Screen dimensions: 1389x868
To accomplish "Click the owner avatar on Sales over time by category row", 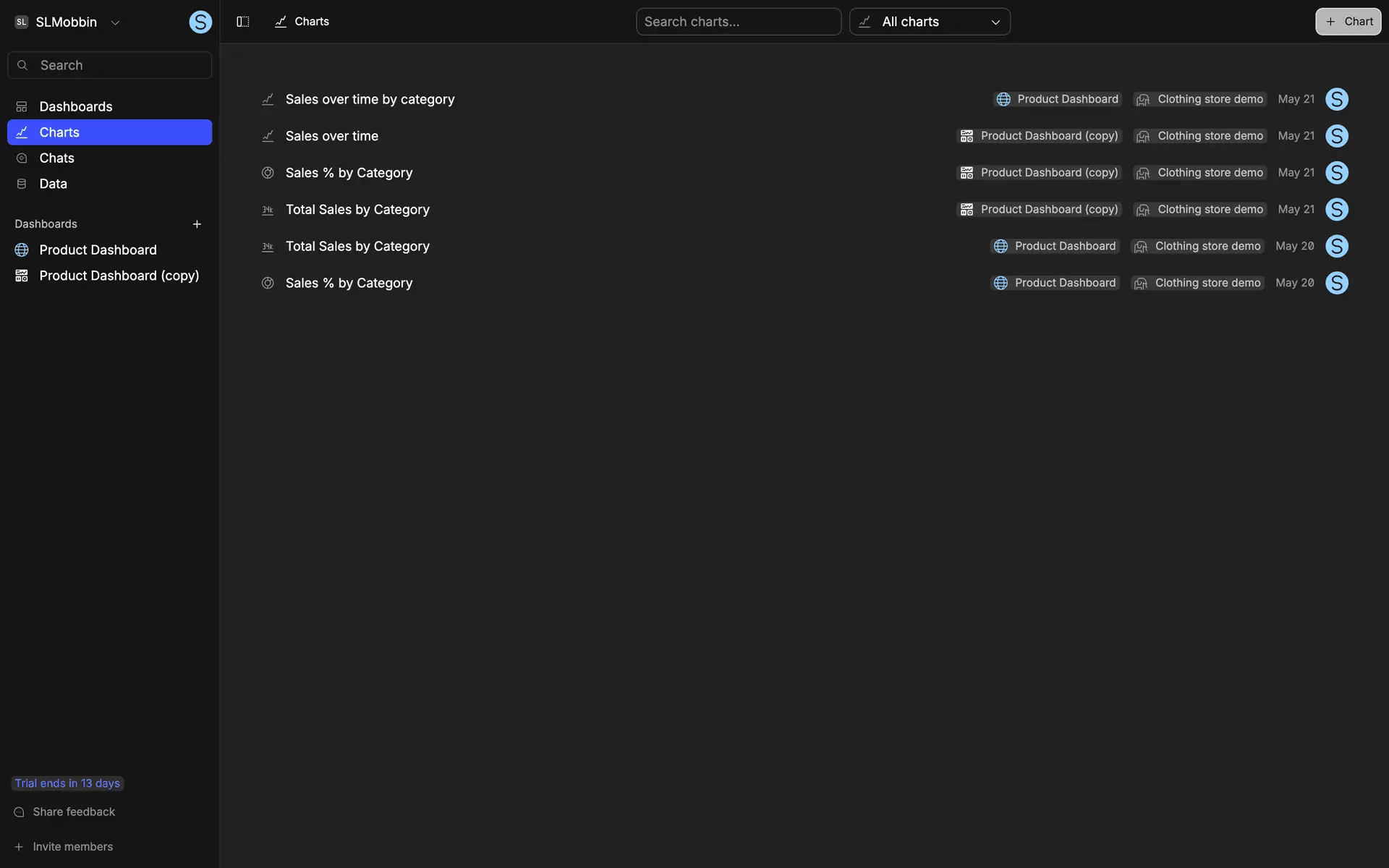I will 1336,99.
